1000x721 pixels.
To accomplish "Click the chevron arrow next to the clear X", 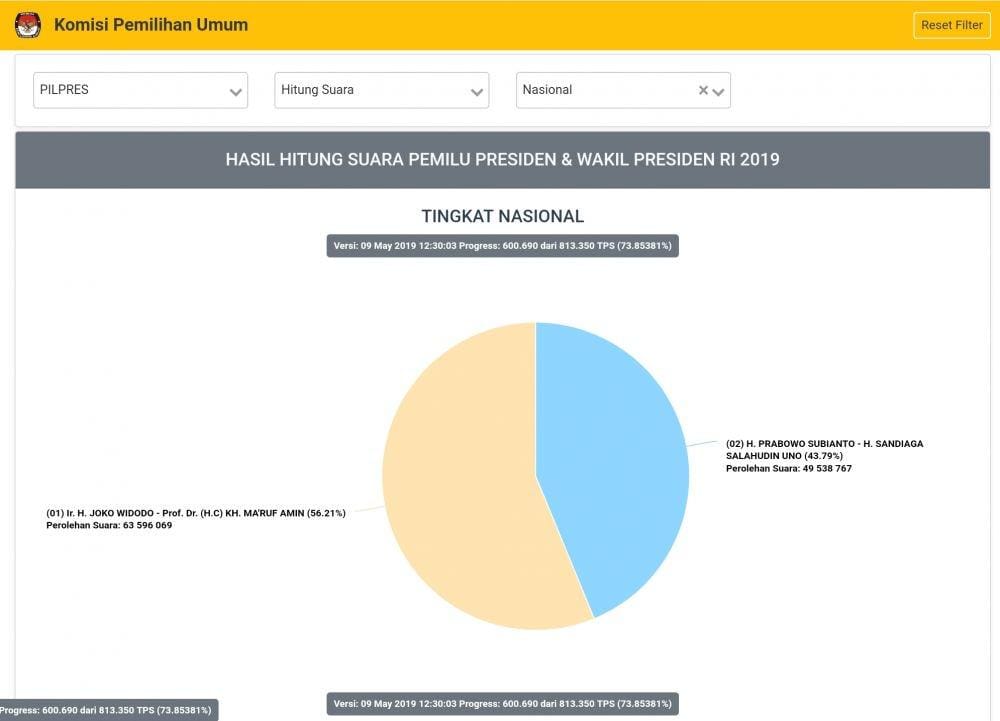I will [718, 91].
